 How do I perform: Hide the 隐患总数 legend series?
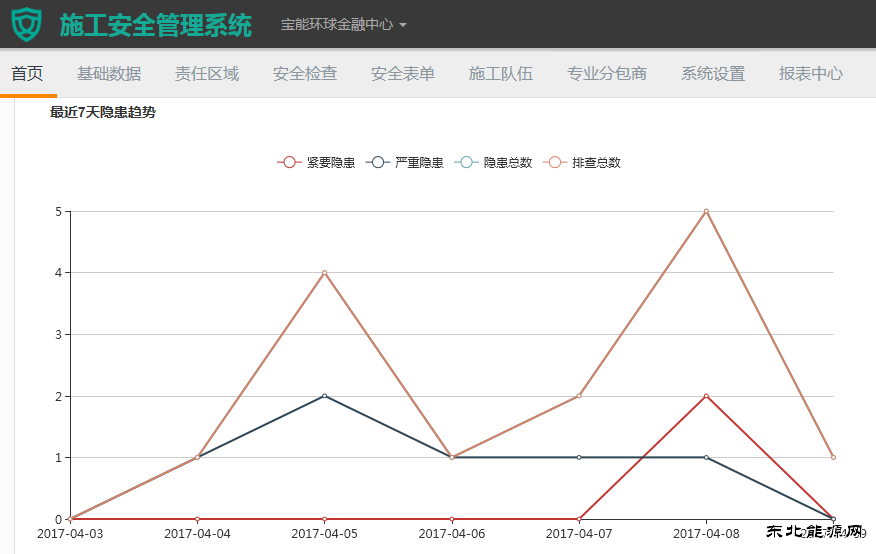click(493, 162)
